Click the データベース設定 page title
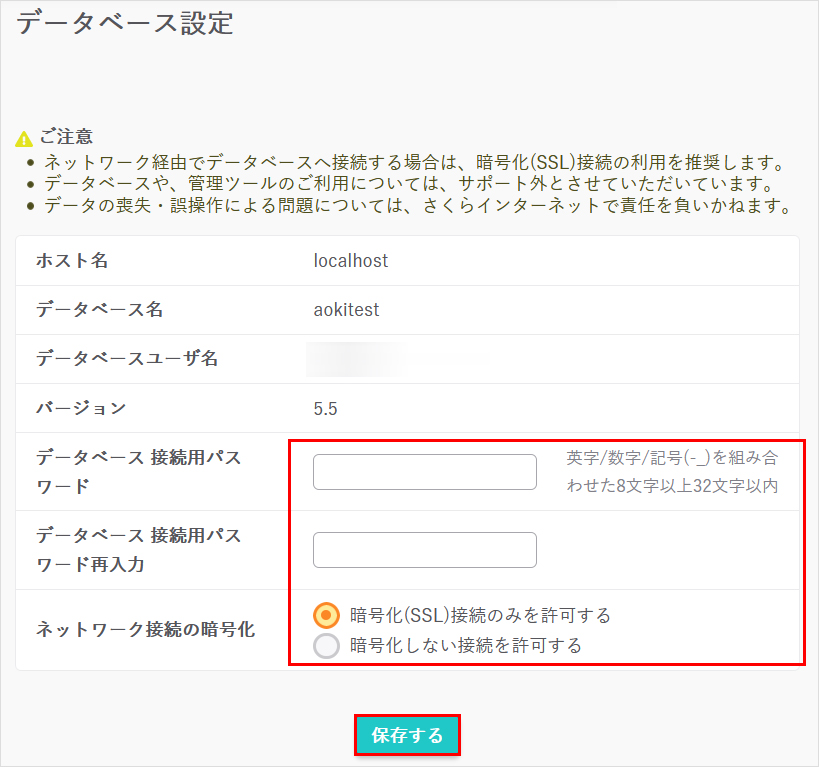The image size is (819, 767). coord(125,24)
